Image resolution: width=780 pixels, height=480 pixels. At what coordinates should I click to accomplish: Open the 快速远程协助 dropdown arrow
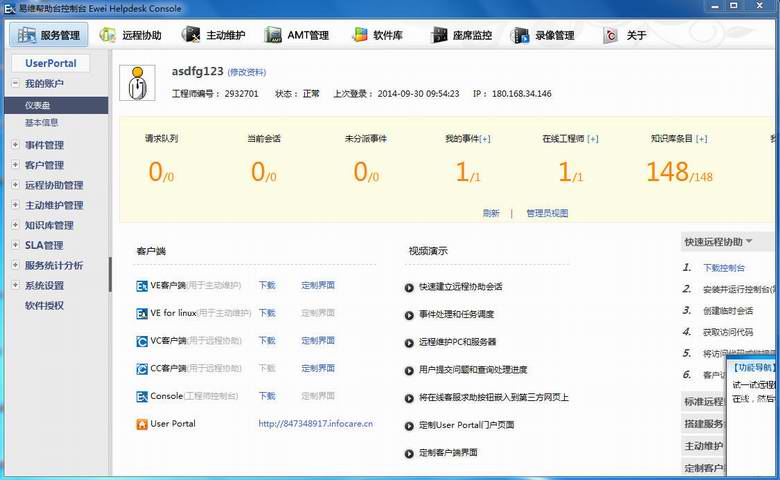[x=749, y=242]
